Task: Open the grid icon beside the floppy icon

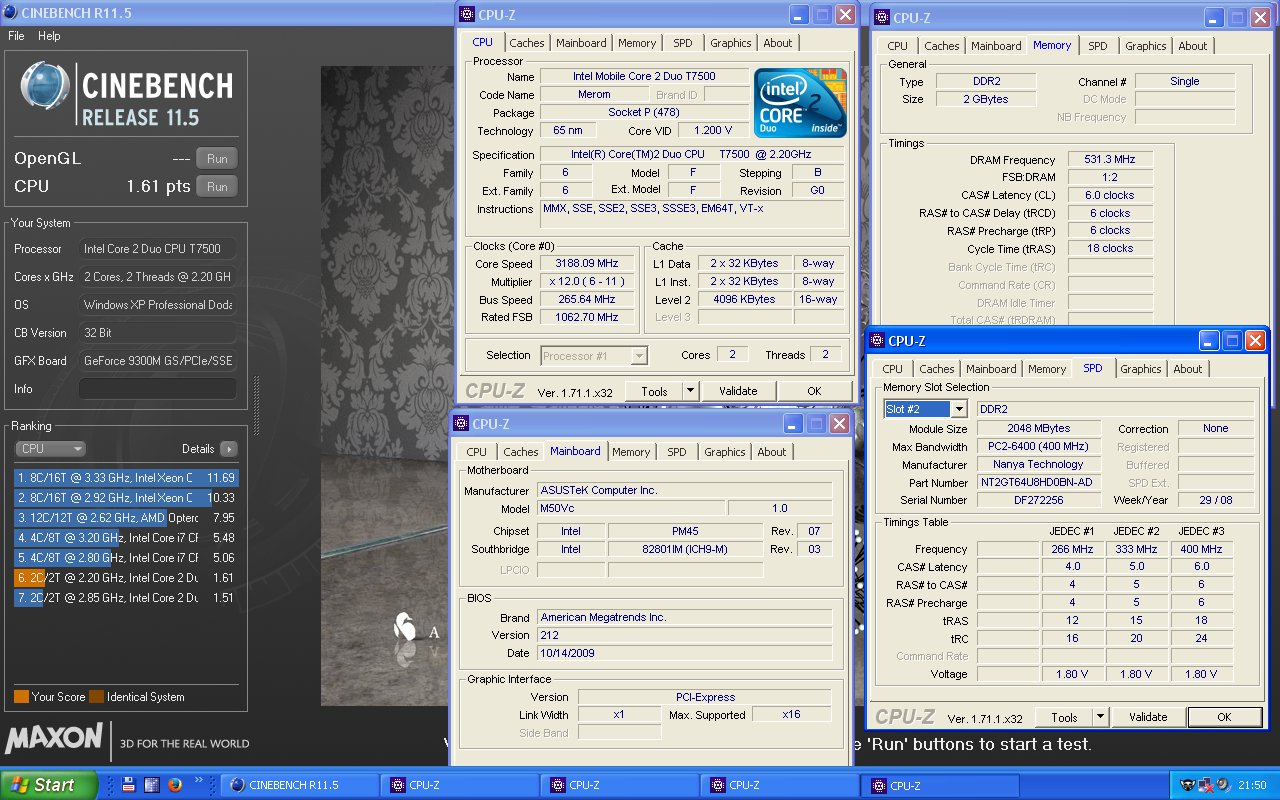Action: (x=151, y=785)
